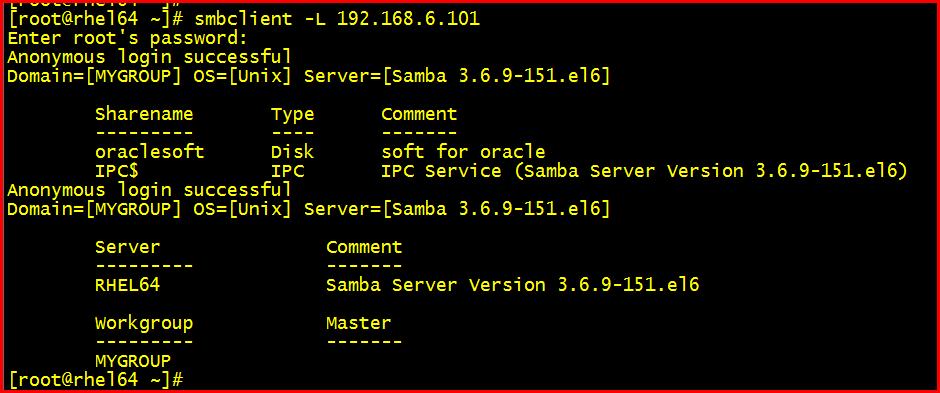This screenshot has height=393, width=940.
Task: Click the 'Enter root's password:' line
Action: pyautogui.click(x=127, y=38)
